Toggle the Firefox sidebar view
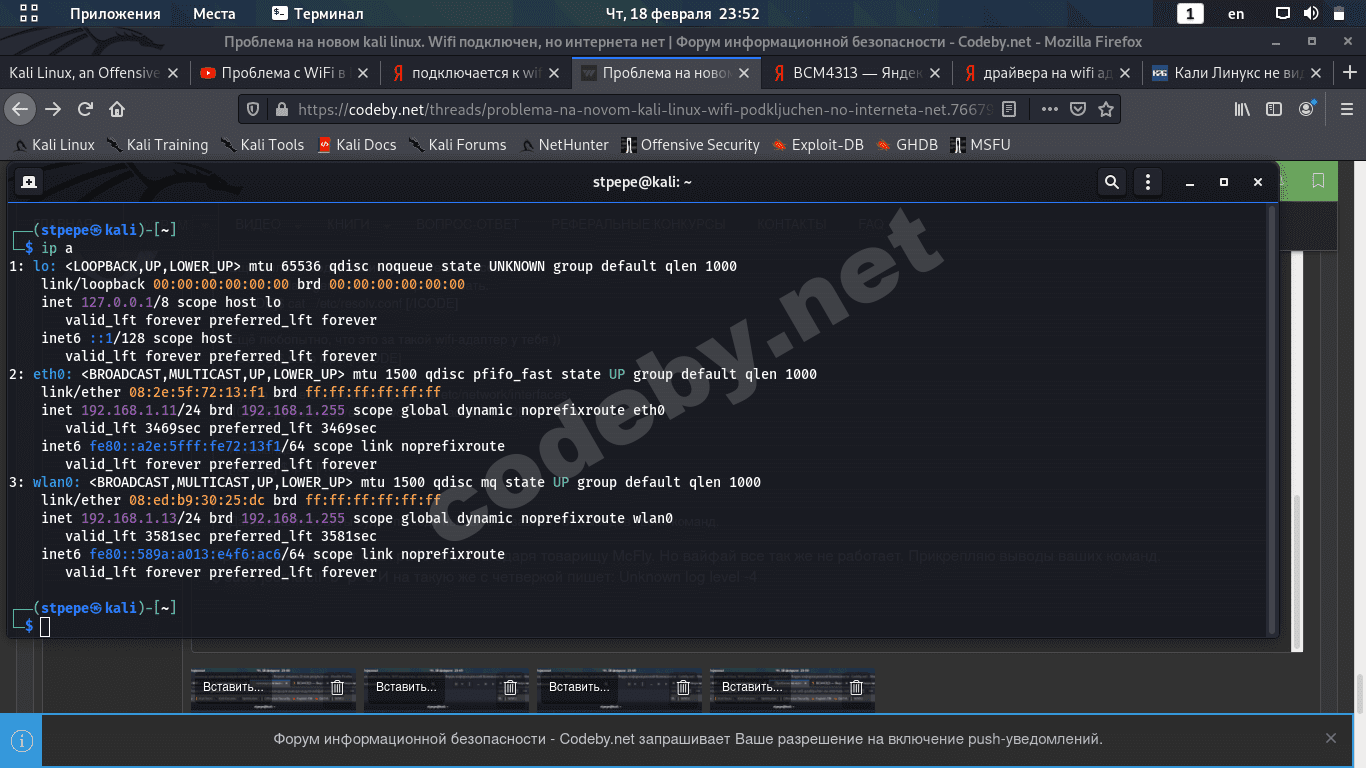The height and width of the screenshot is (768, 1366). 1274,109
